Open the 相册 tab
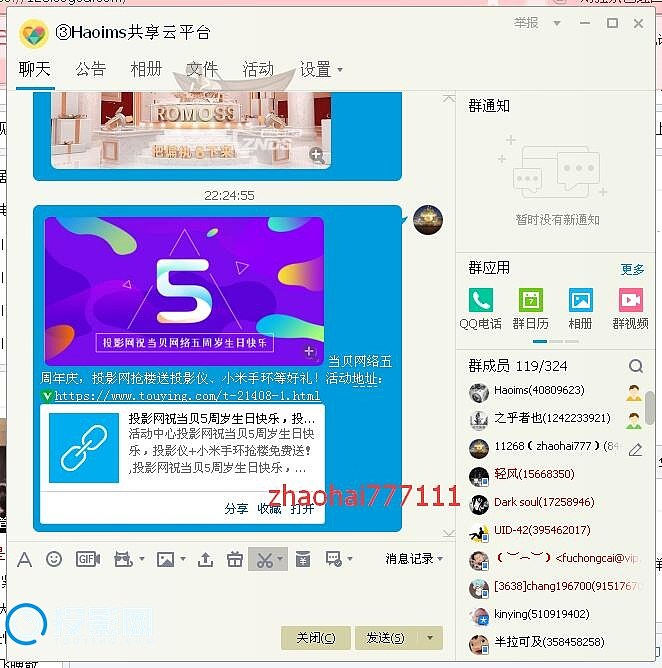Screen dimensions: 662x668 coord(146,69)
